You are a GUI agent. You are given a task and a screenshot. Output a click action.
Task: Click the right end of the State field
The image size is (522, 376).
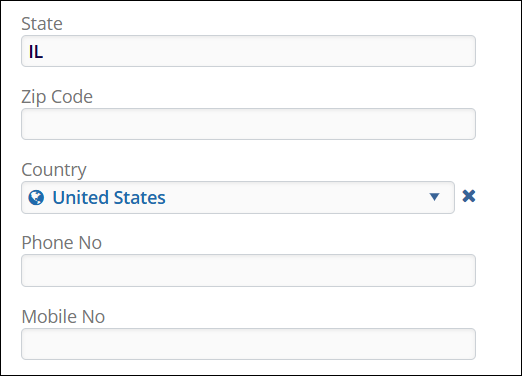(x=460, y=51)
